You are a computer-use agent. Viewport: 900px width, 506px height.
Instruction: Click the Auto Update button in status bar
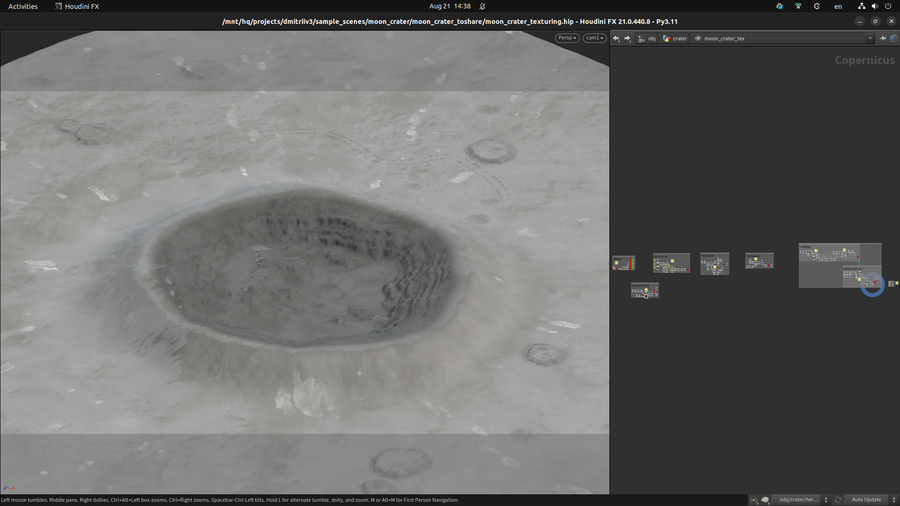(x=865, y=499)
